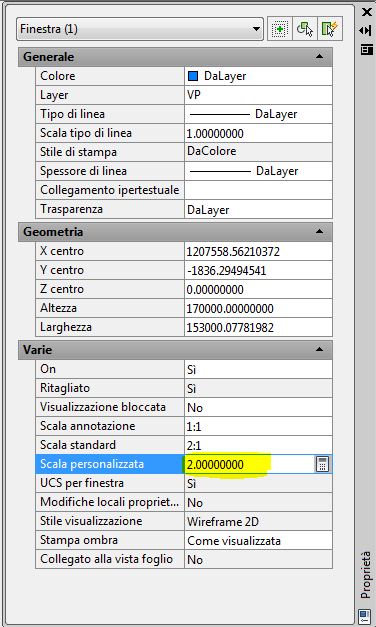Edit Y centro value -1836.29494541
This screenshot has width=376, height=627.
click(258, 270)
